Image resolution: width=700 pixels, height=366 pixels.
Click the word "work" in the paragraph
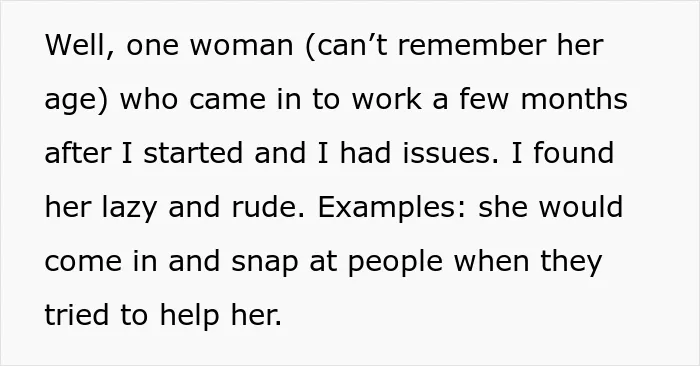(387, 99)
